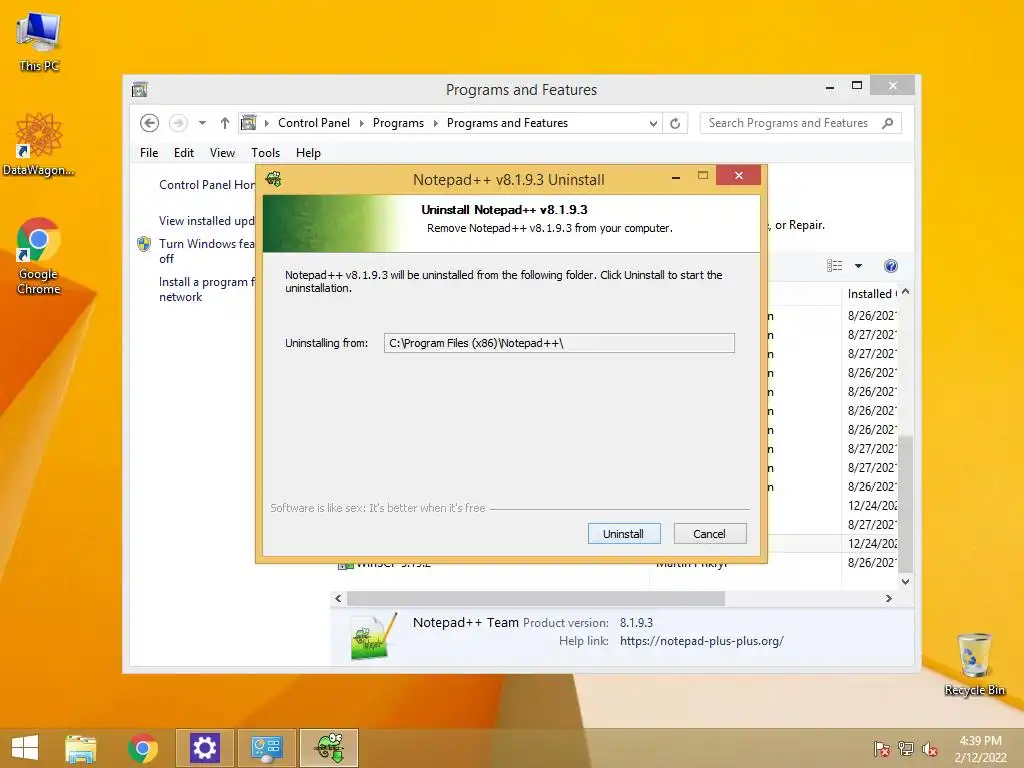The height and width of the screenshot is (768, 1024).
Task: Select the 12/24 date in highlighted row
Action: (872, 543)
